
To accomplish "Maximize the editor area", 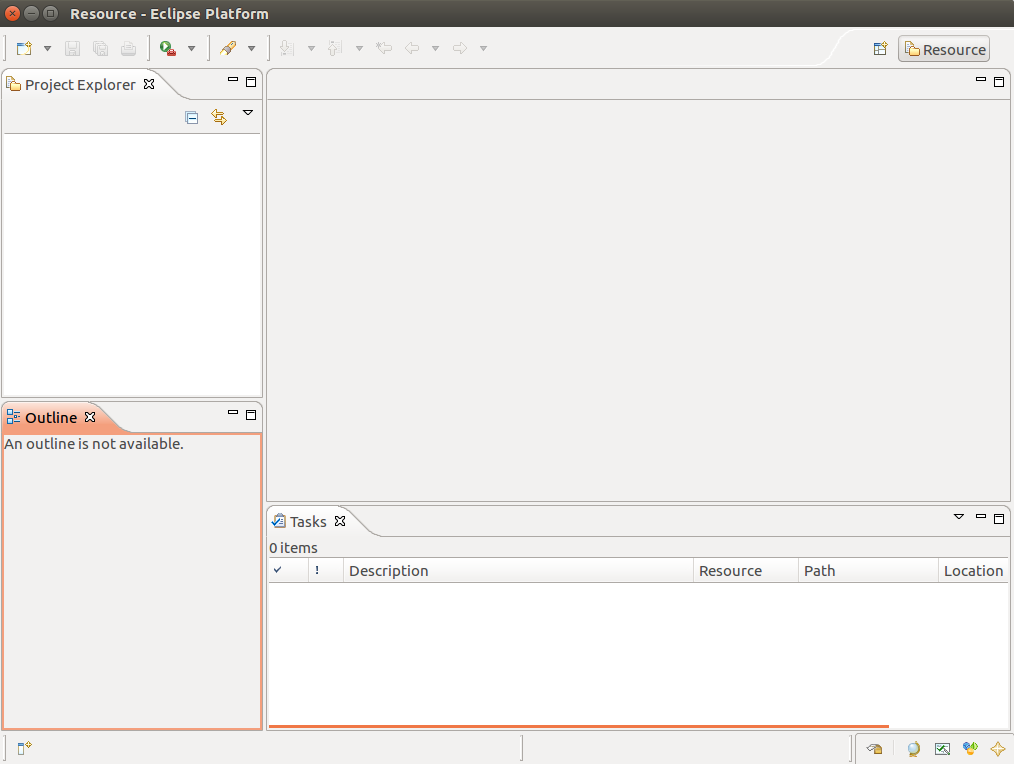I will pyautogui.click(x=998, y=82).
